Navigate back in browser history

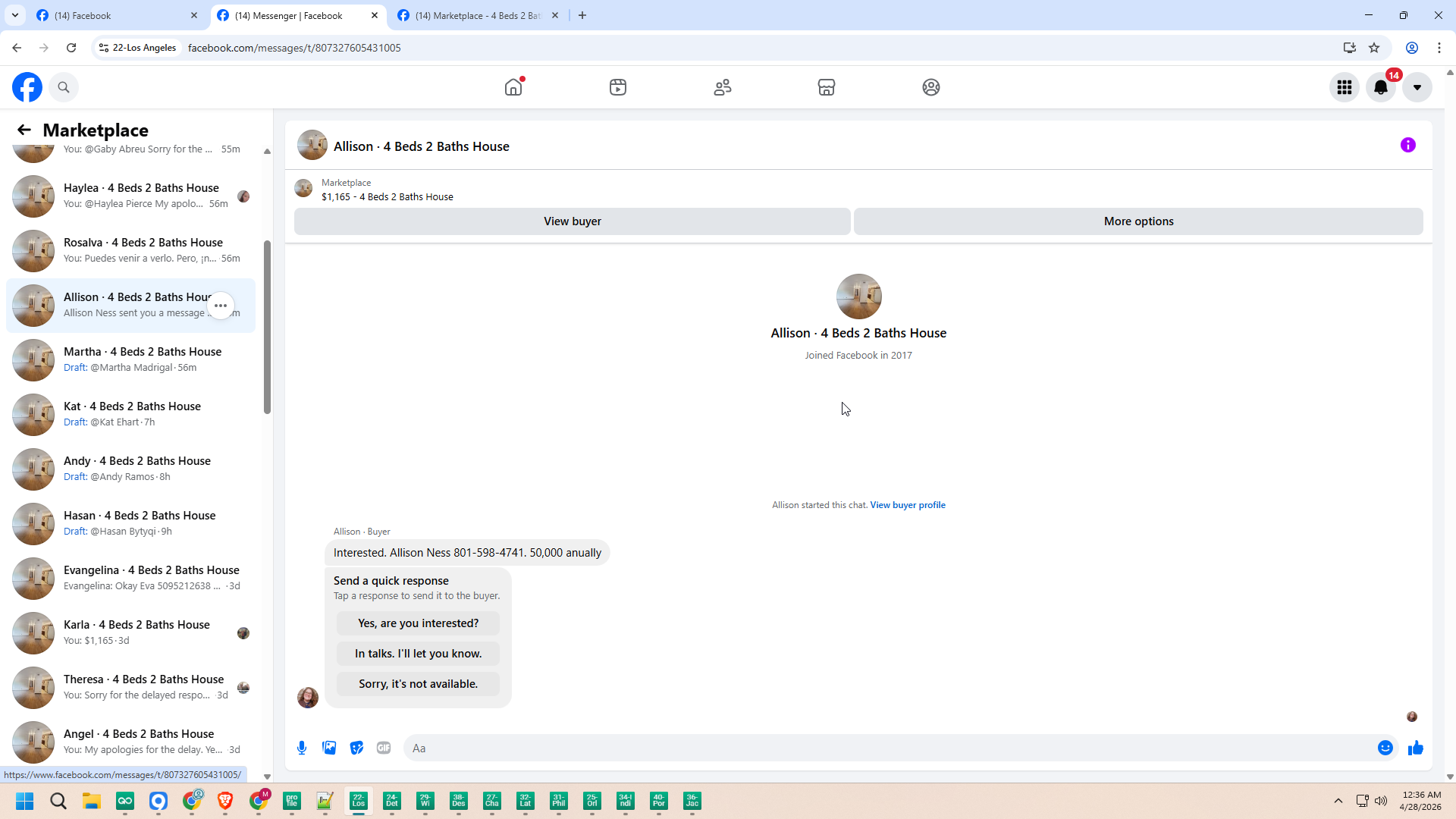pos(17,48)
